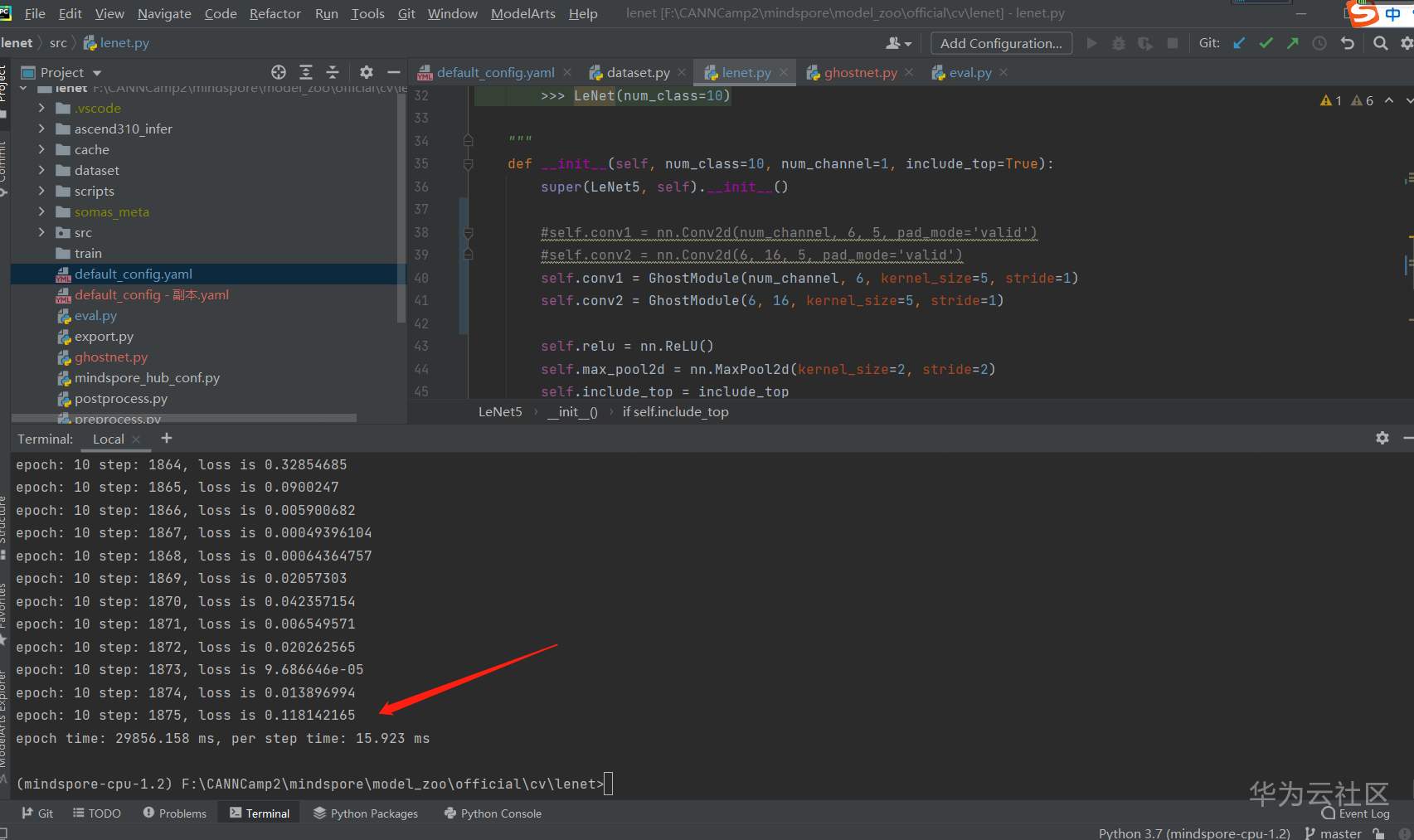Click the Git update project arrow icon
Screen dimensions: 1414x840
tap(1239, 43)
